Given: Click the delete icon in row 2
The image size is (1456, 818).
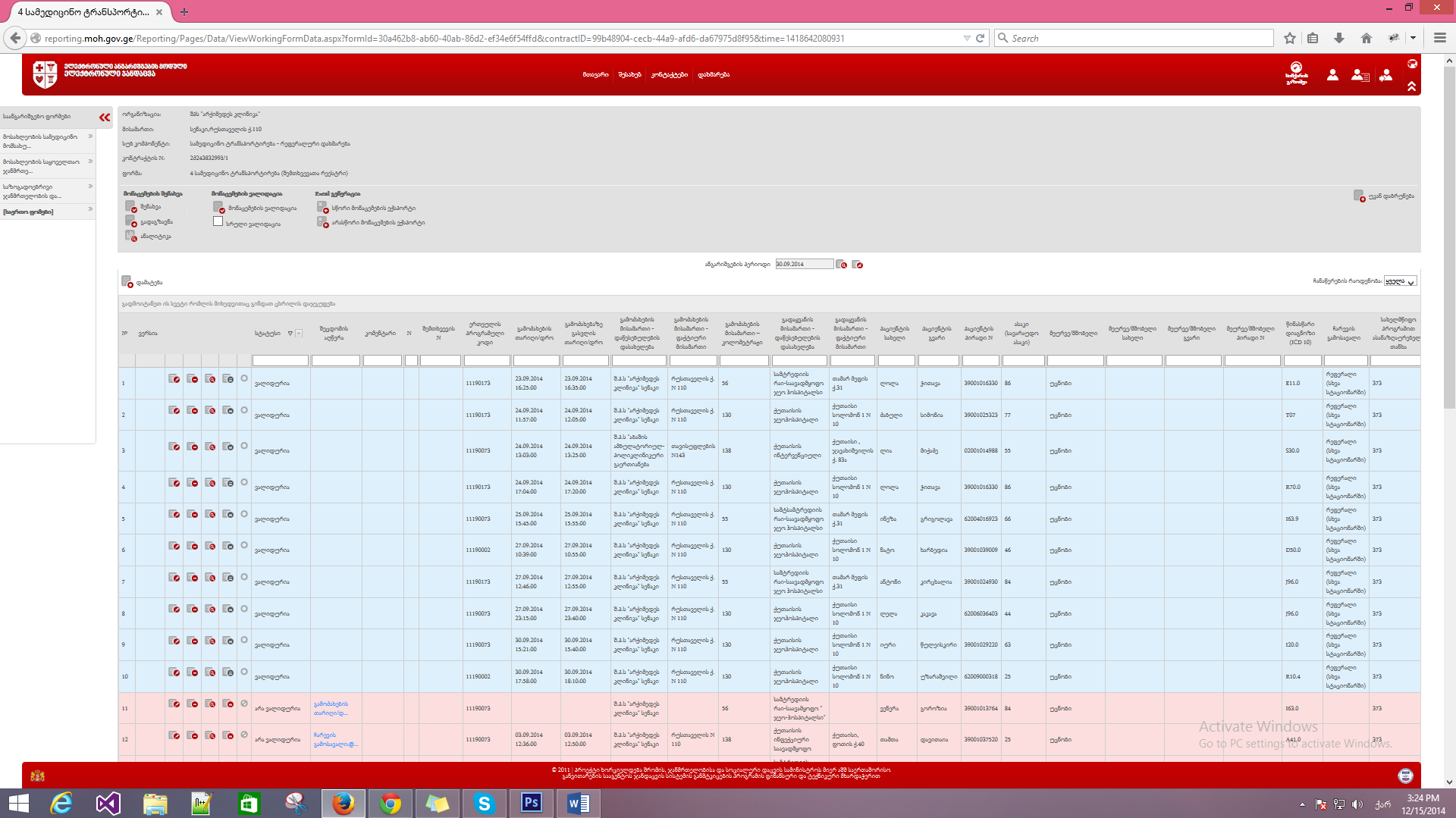Looking at the screenshot, I should 192,410.
